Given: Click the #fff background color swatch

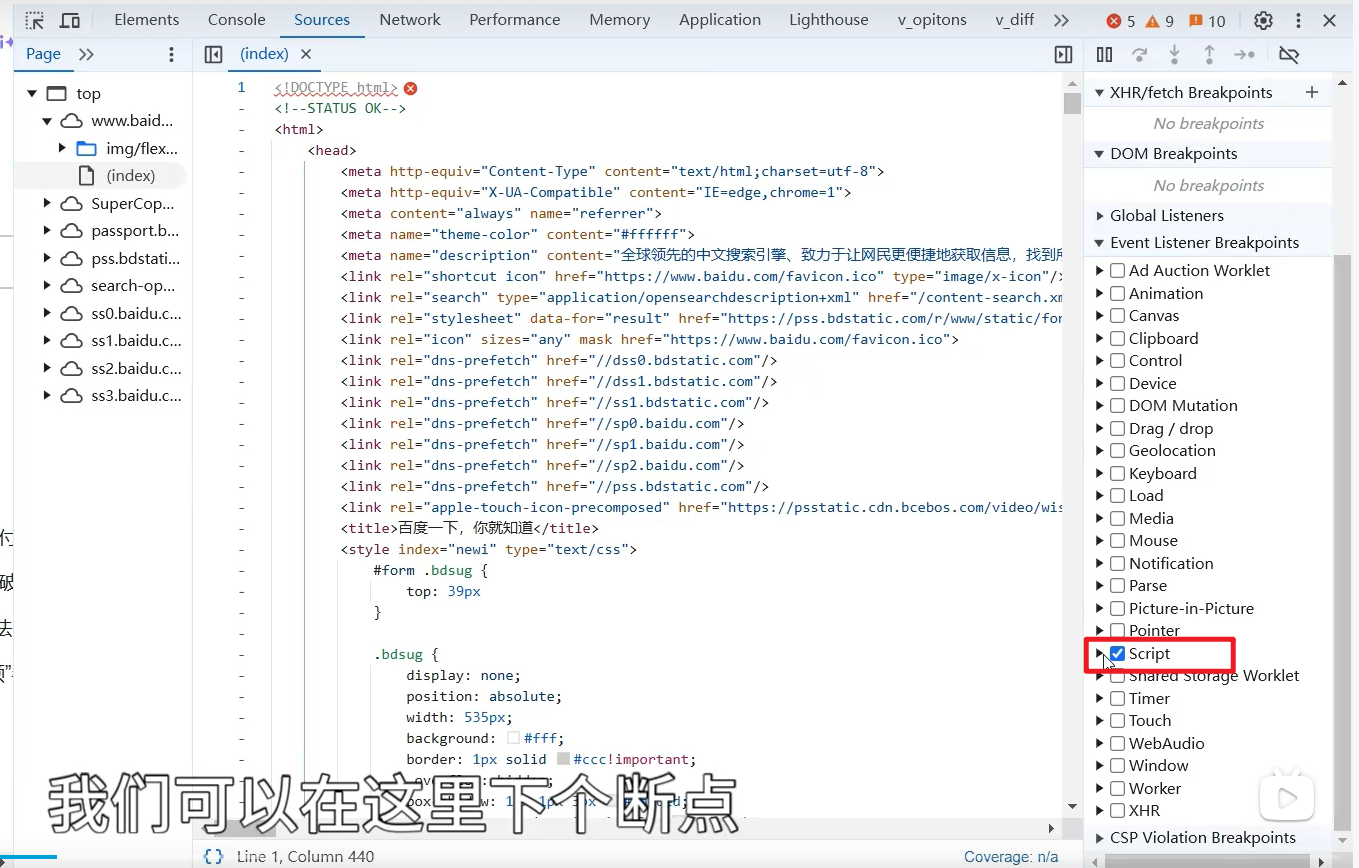Looking at the screenshot, I should tap(513, 739).
